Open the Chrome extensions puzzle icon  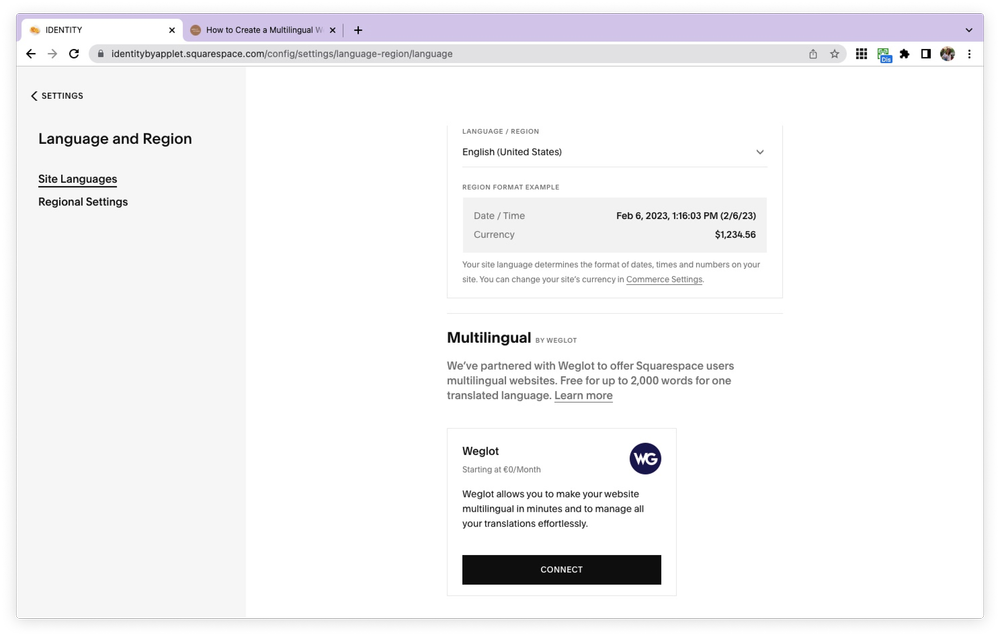click(904, 54)
